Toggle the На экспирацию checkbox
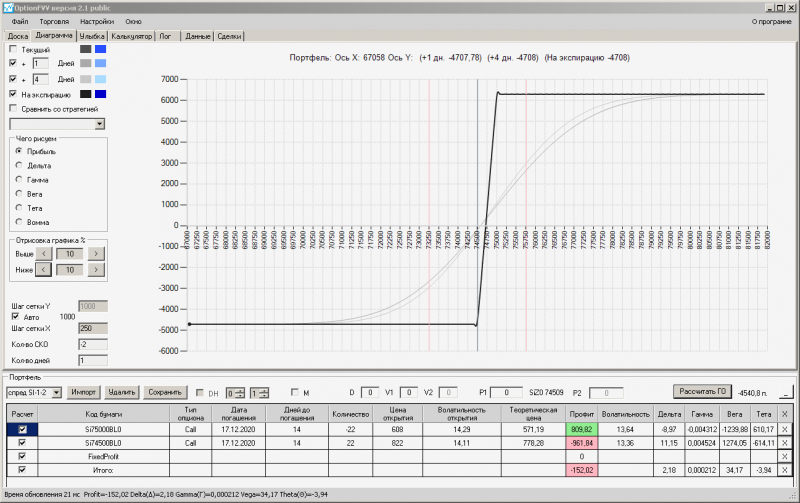800x503 pixels. pos(13,94)
